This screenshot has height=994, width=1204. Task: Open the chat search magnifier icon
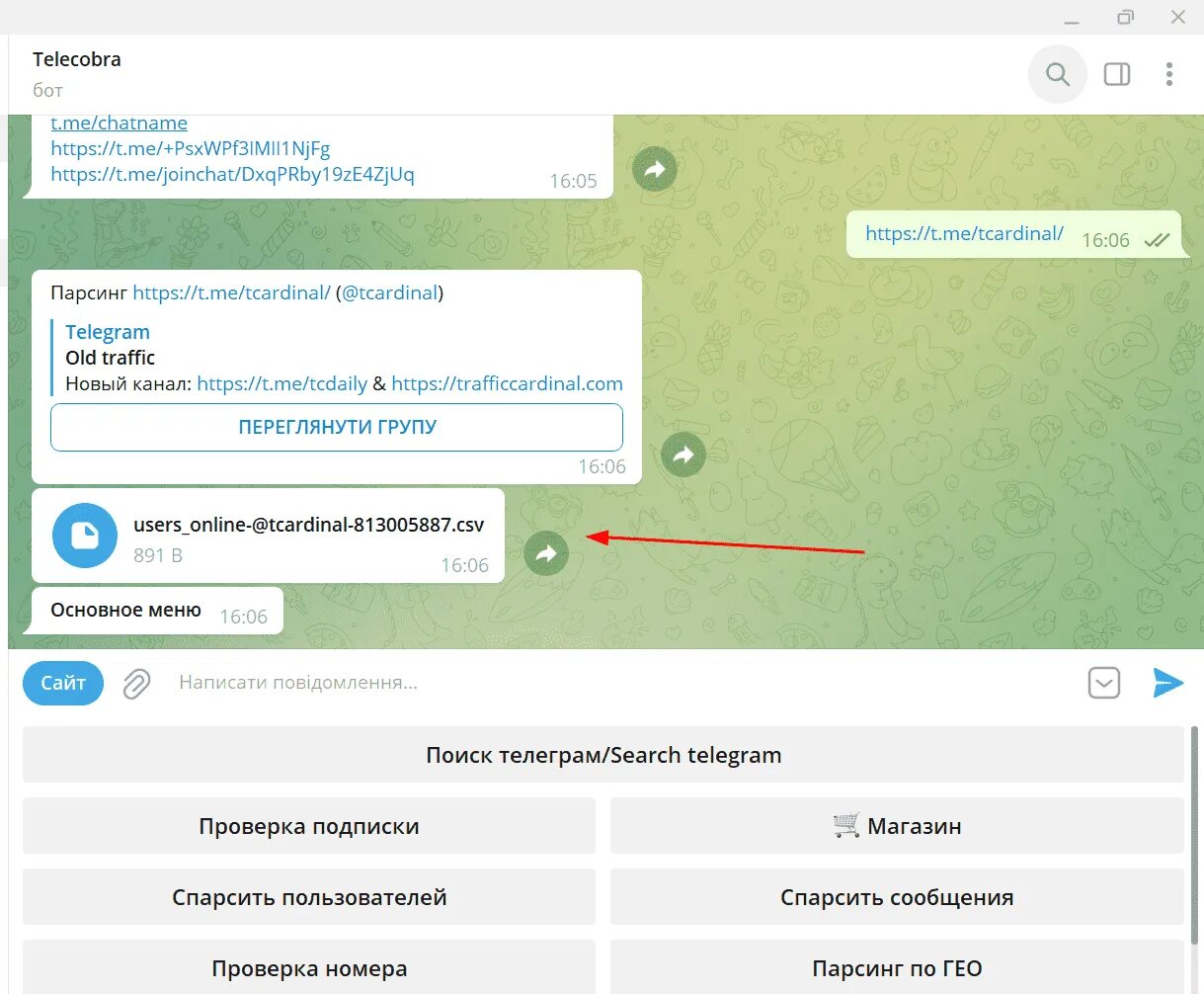[x=1058, y=74]
